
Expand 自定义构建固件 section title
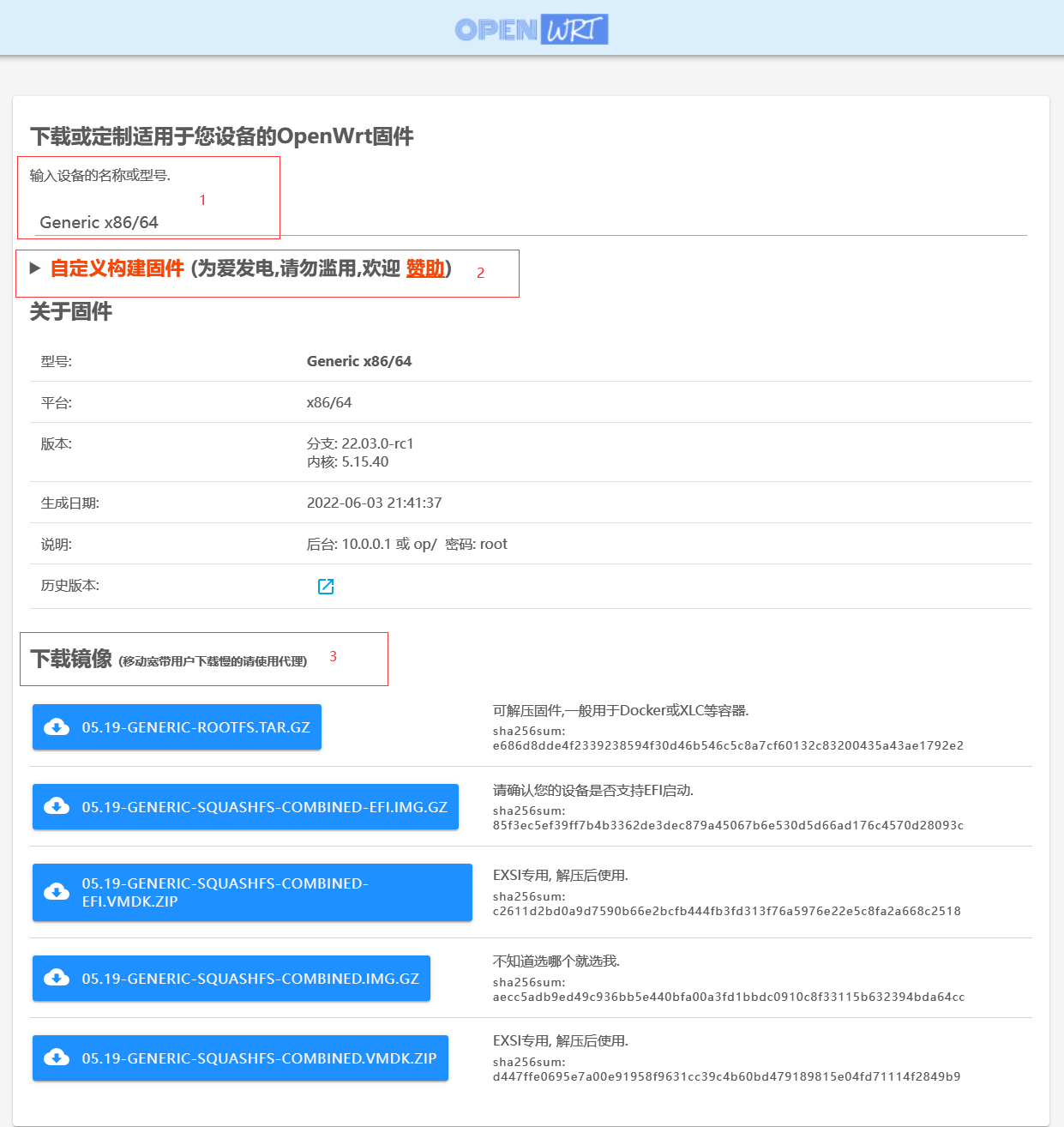point(117,268)
